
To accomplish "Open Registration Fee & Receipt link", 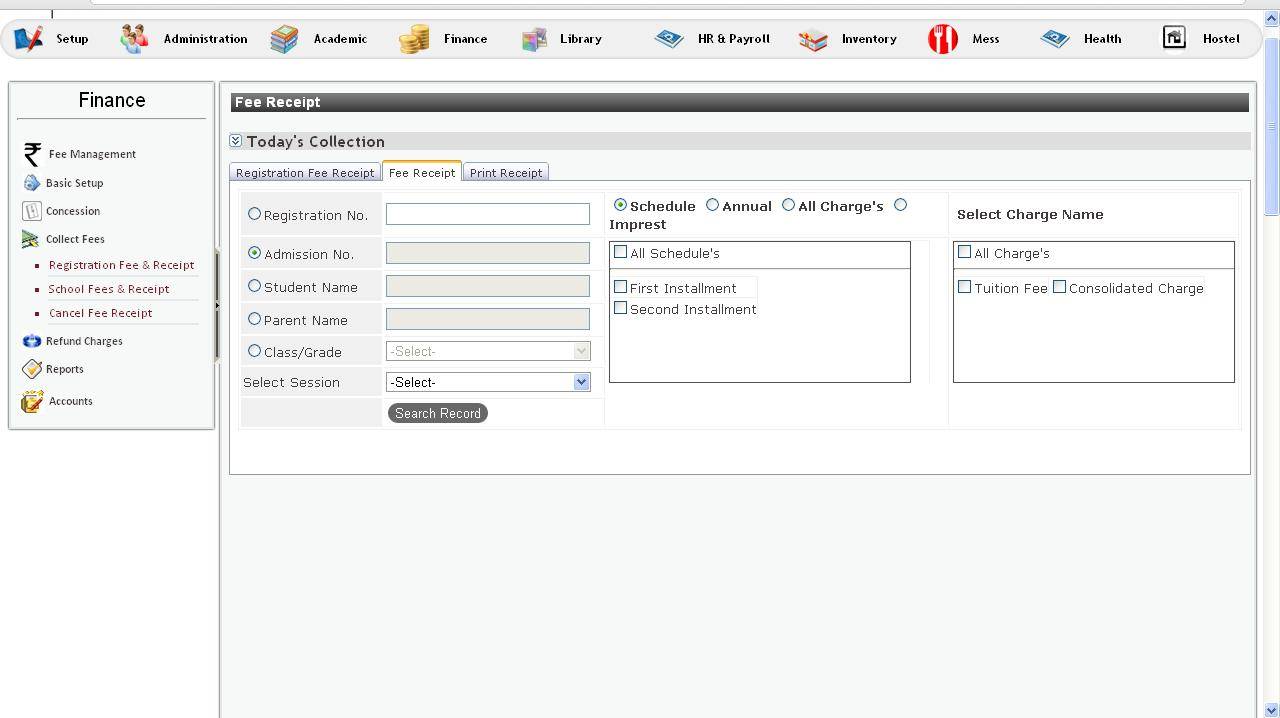I will 121,265.
